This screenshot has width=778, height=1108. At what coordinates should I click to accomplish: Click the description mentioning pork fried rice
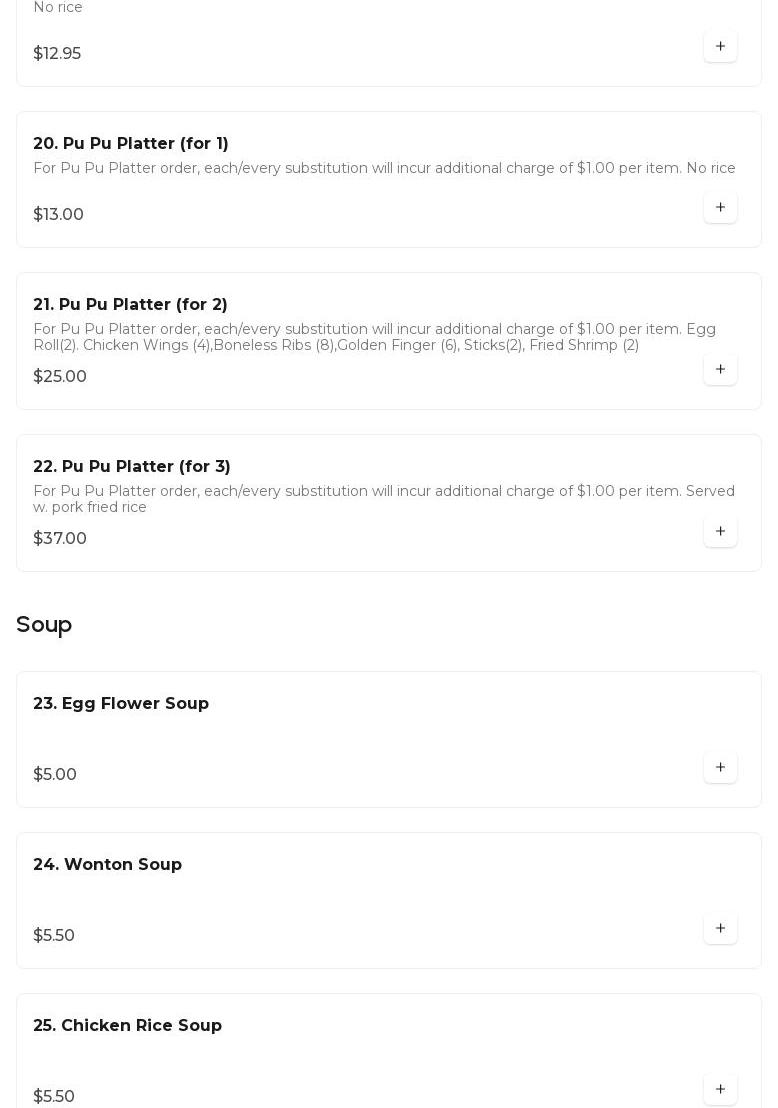click(x=383, y=499)
